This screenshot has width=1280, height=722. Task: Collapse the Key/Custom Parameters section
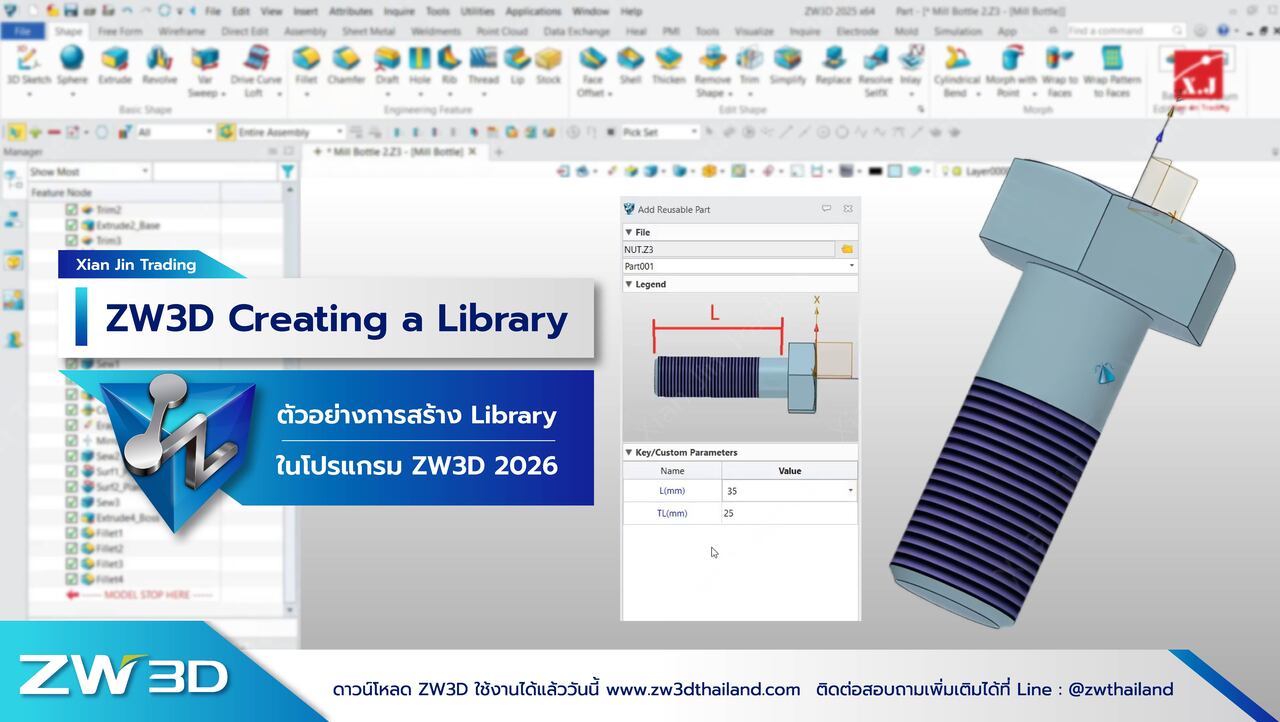click(628, 453)
